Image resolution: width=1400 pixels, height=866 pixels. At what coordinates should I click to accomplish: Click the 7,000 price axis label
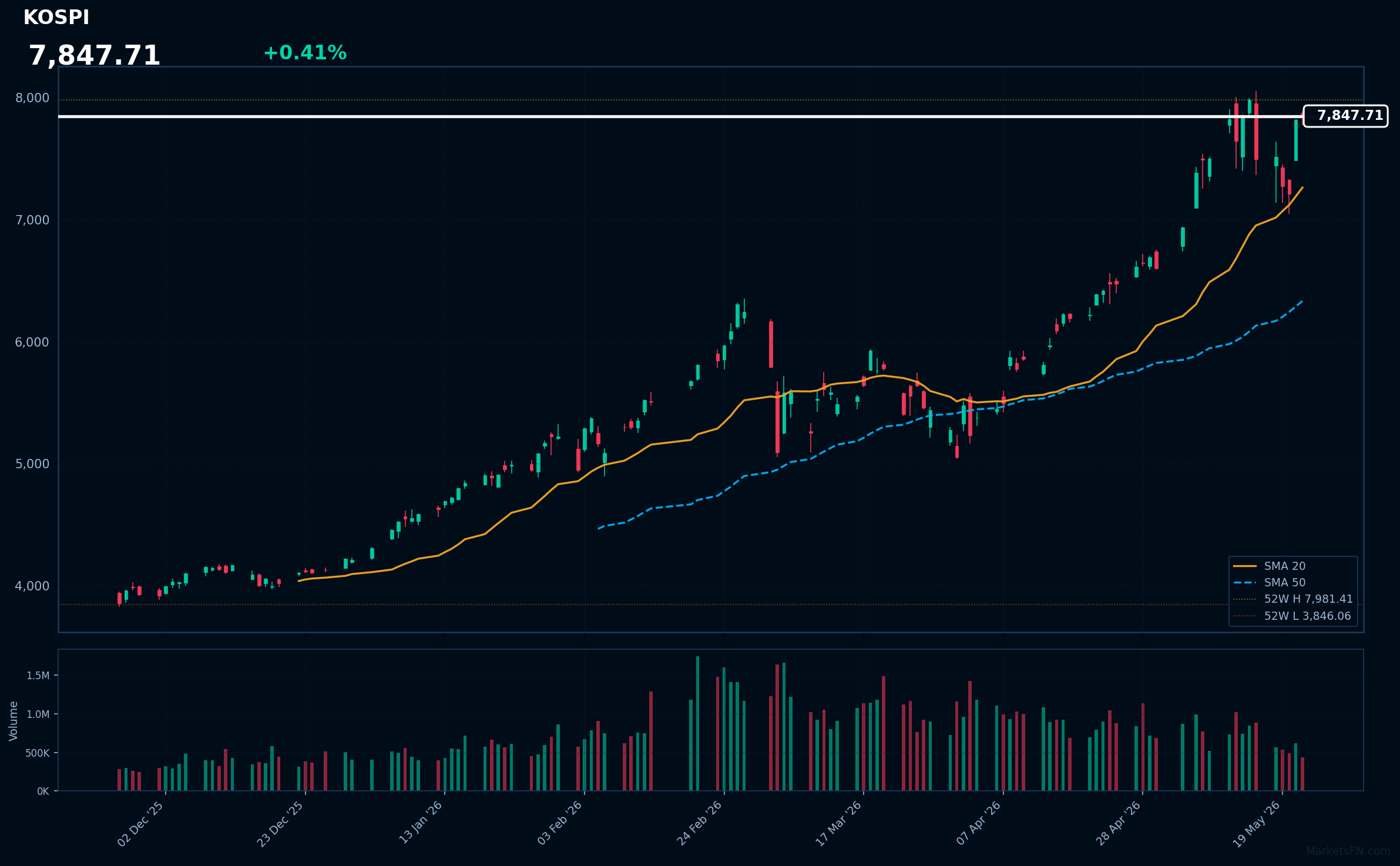[32, 220]
